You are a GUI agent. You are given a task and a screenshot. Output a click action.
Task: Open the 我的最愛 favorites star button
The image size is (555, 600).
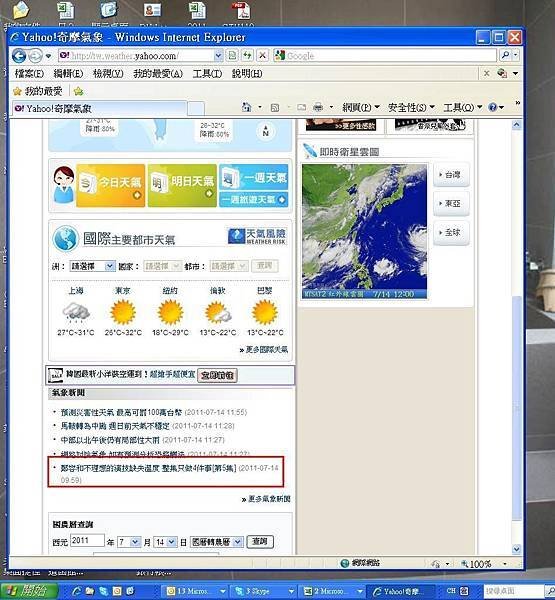pos(38,91)
